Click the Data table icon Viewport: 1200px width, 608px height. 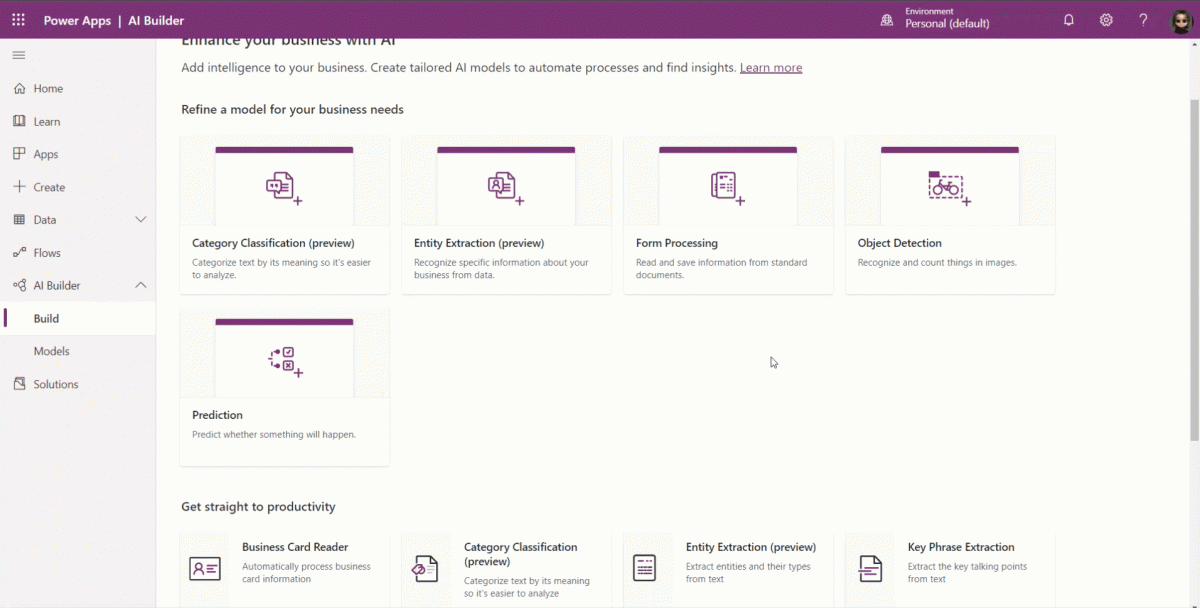[x=19, y=219]
